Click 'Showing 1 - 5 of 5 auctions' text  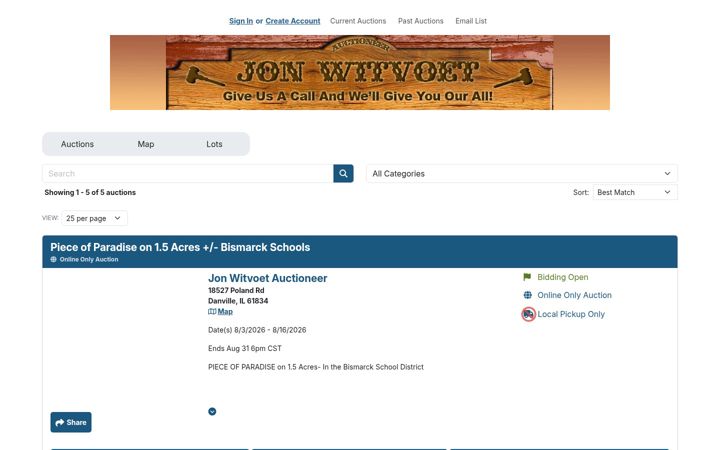tap(90, 192)
